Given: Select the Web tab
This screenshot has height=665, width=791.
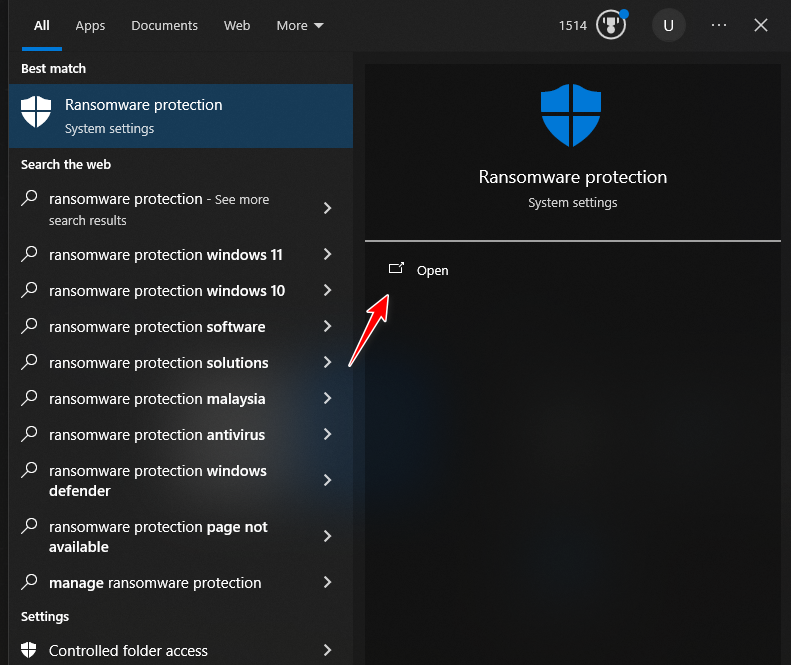Looking at the screenshot, I should click(x=237, y=25).
